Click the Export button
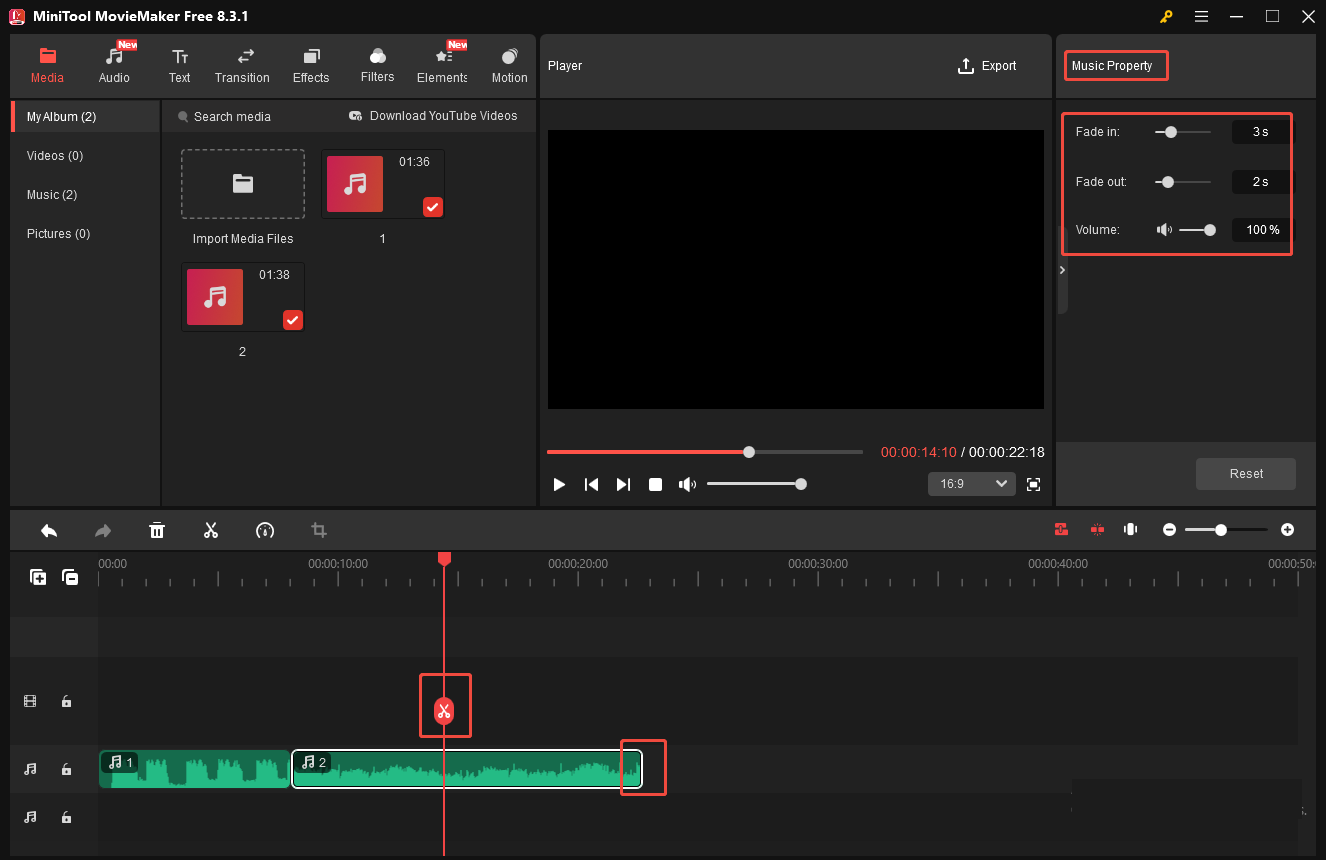Viewport: 1326px width, 860px height. click(987, 65)
